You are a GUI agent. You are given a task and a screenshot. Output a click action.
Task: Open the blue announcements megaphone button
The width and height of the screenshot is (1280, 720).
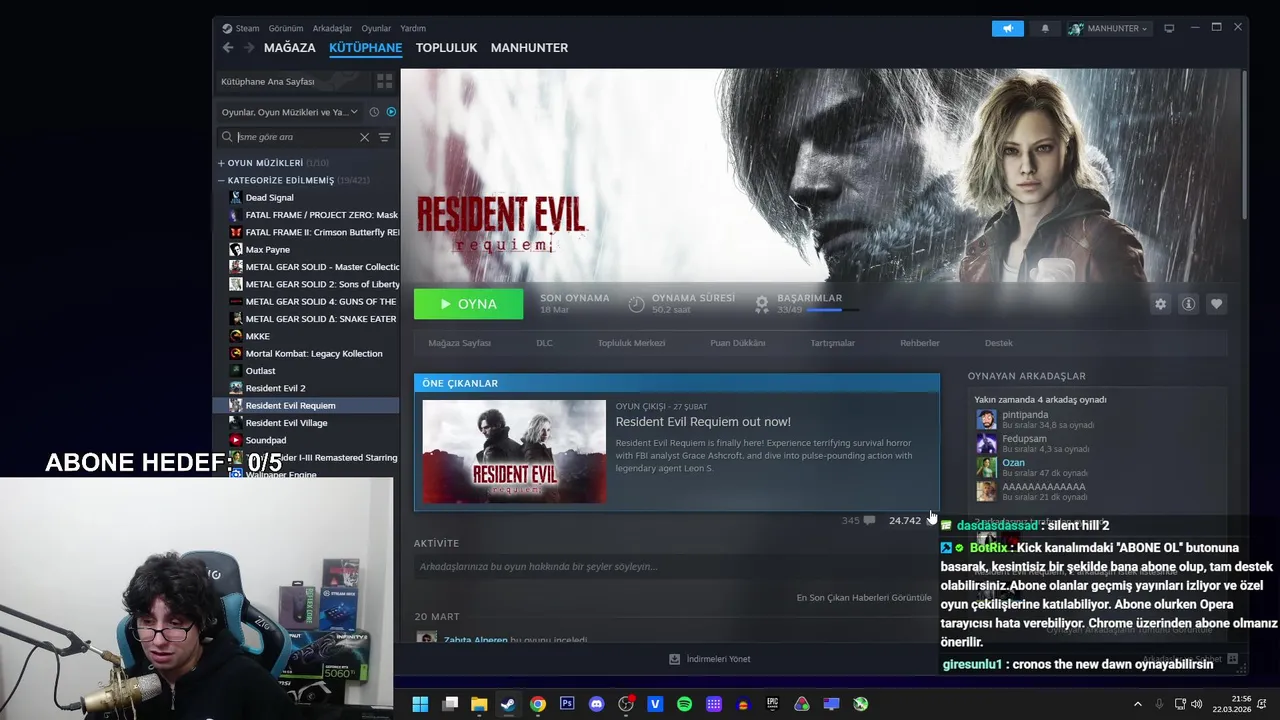pos(1008,28)
